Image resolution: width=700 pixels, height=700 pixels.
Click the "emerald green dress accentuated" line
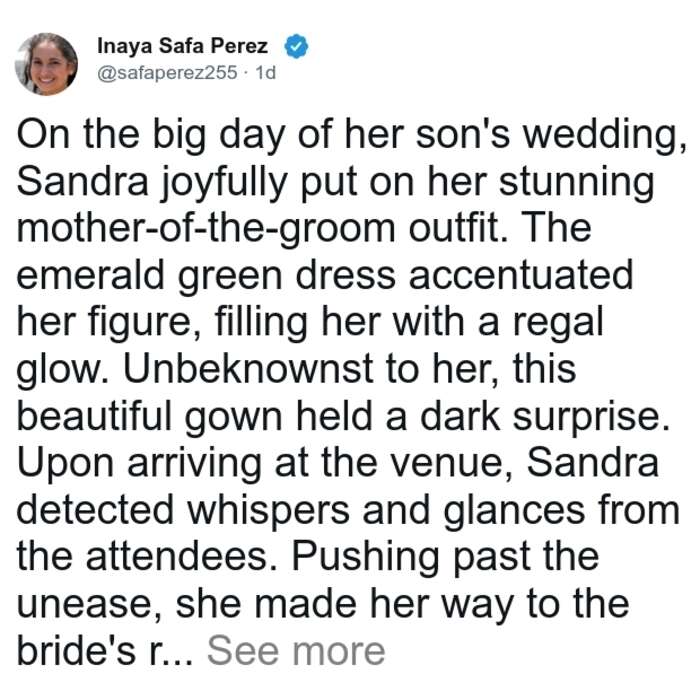pos(325,276)
